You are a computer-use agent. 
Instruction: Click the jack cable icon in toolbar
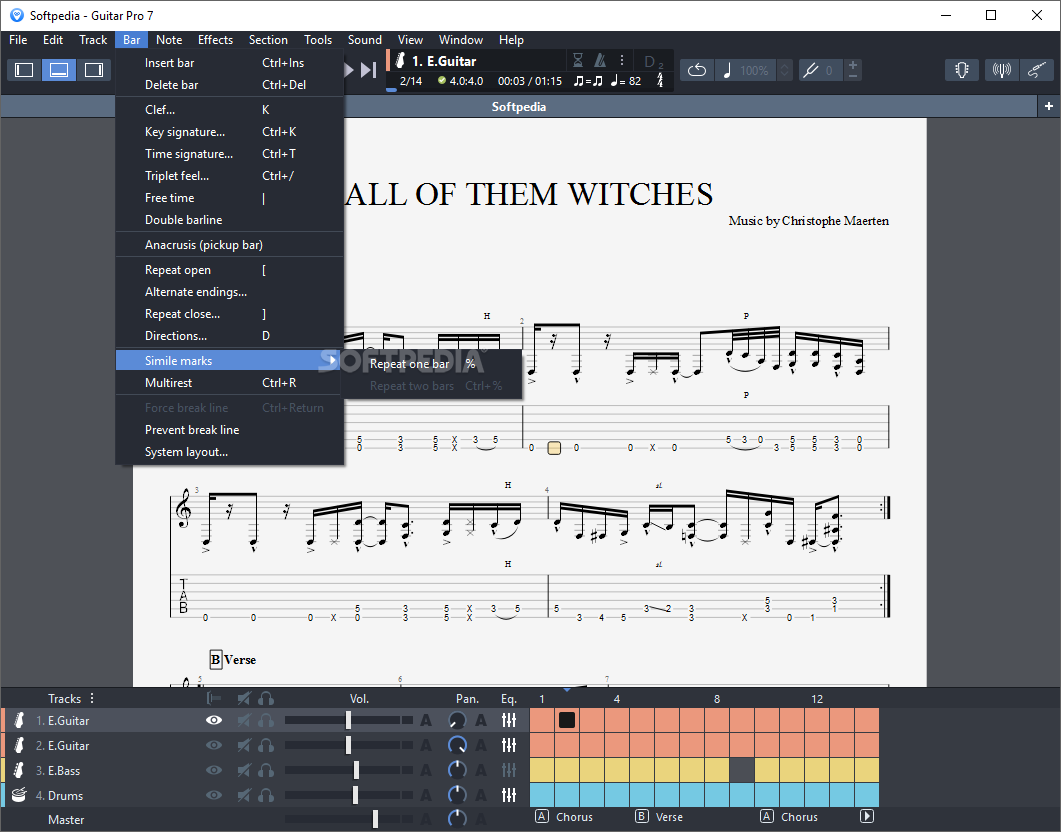tap(1037, 70)
